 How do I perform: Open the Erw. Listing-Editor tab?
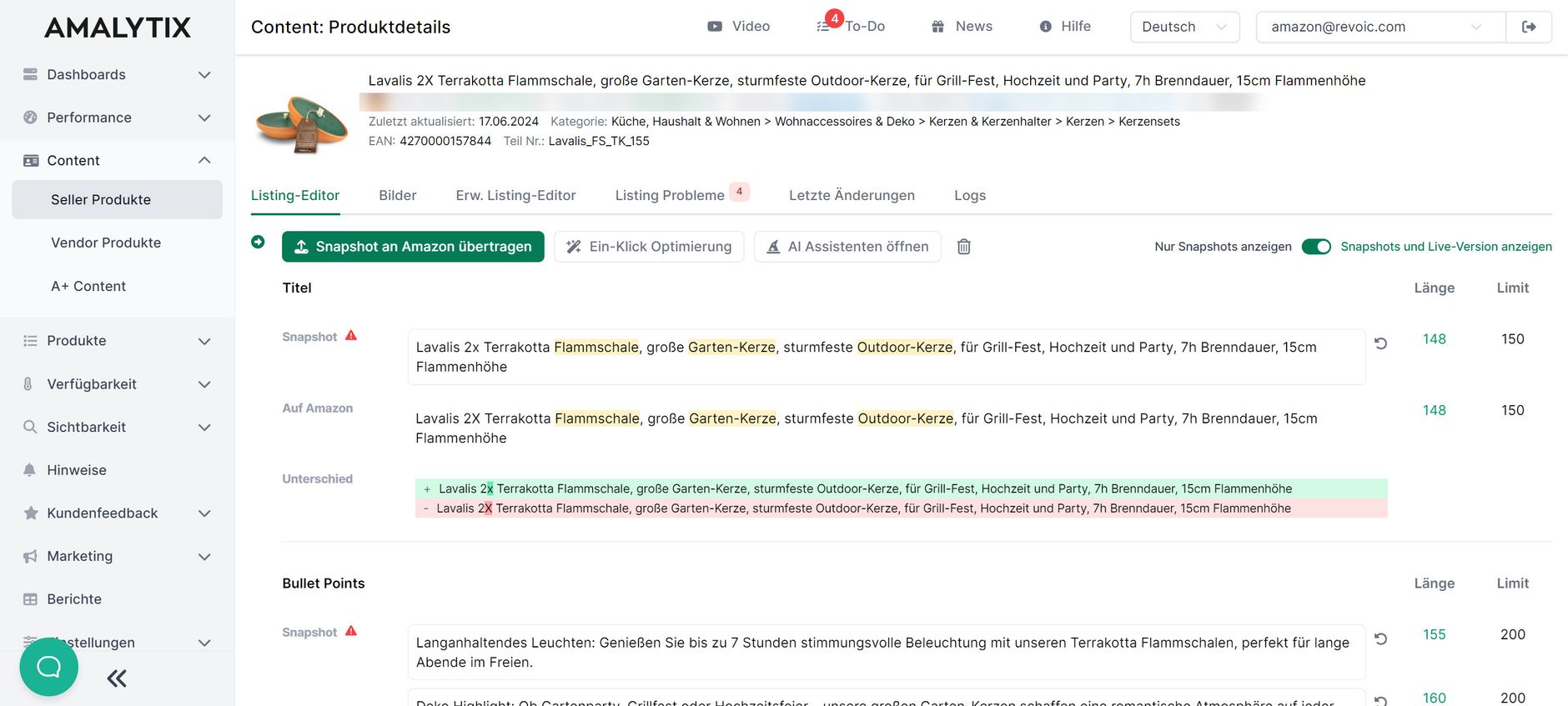point(515,195)
